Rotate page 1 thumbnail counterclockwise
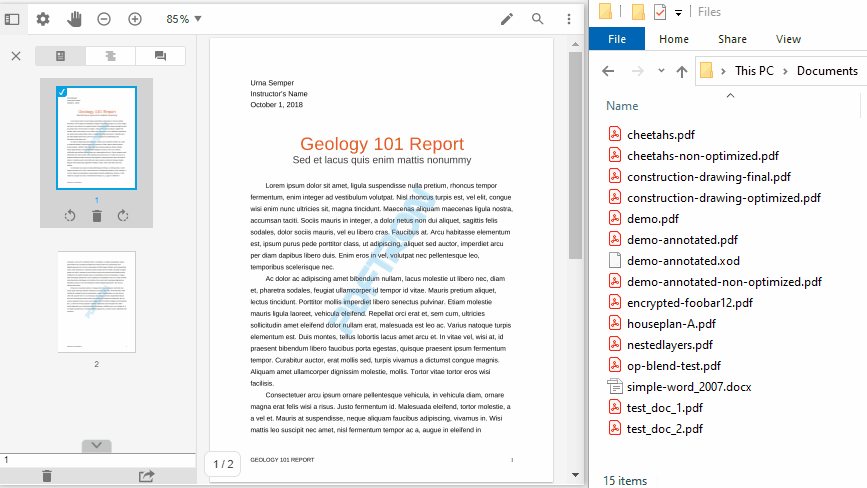This screenshot has width=867, height=488. point(70,216)
